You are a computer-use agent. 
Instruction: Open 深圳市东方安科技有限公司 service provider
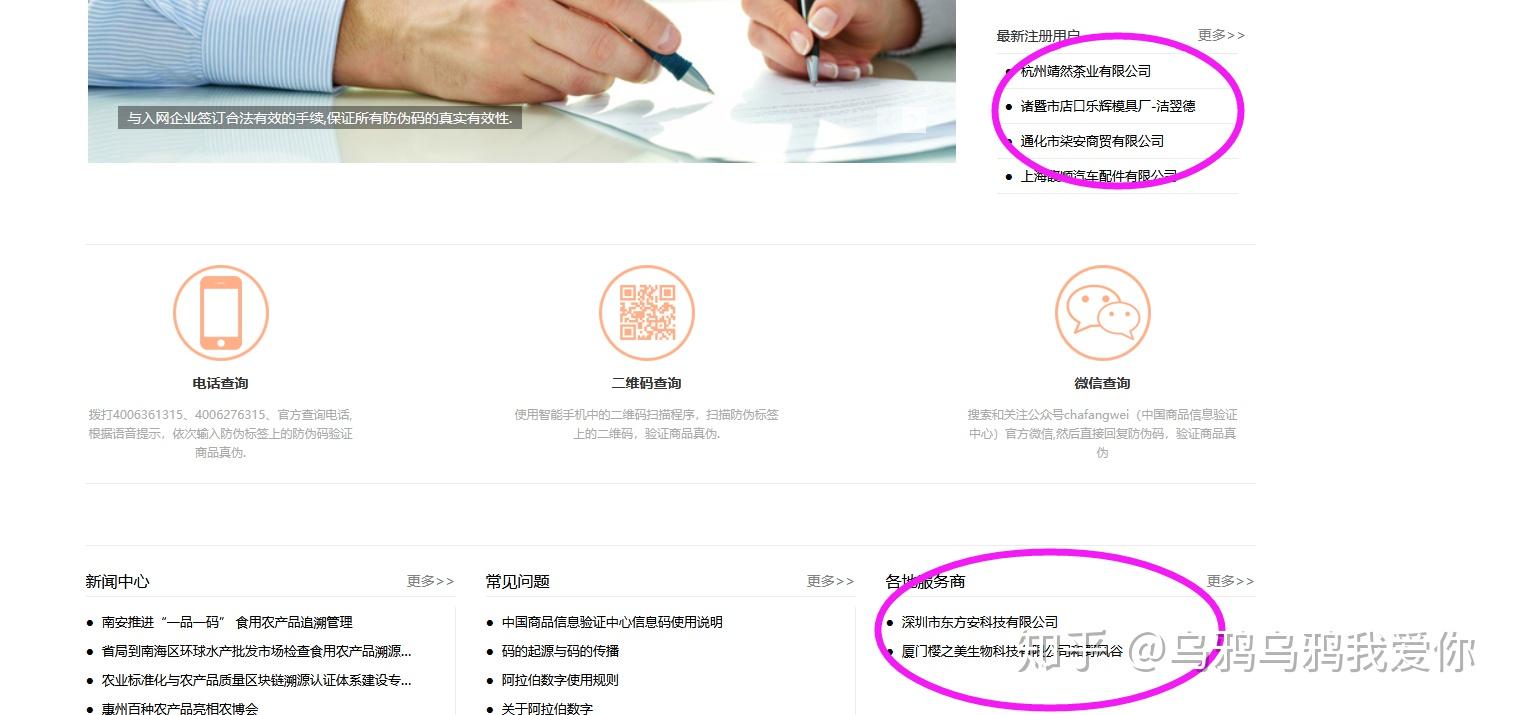(x=979, y=622)
